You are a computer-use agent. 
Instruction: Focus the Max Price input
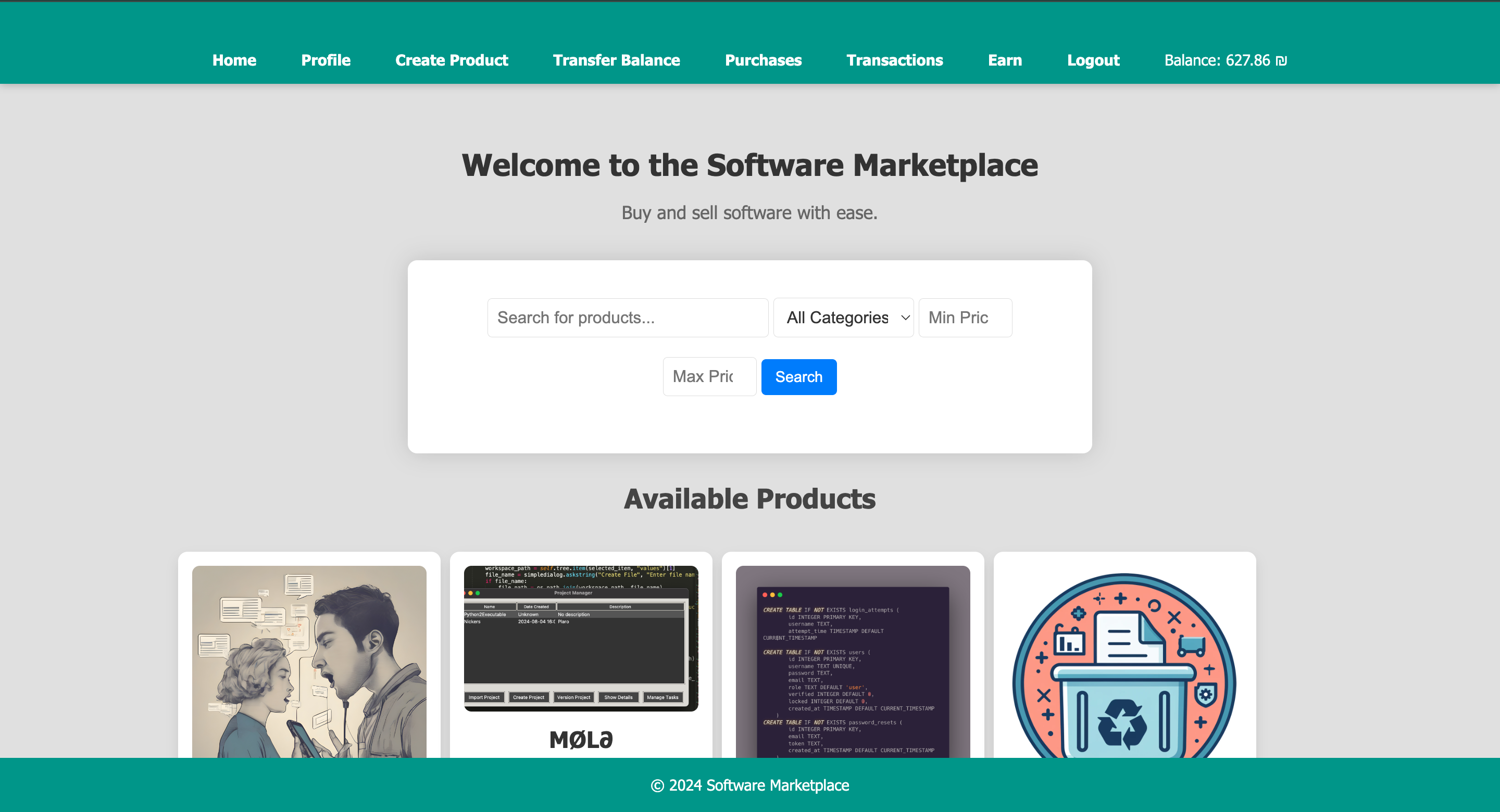[x=709, y=377]
